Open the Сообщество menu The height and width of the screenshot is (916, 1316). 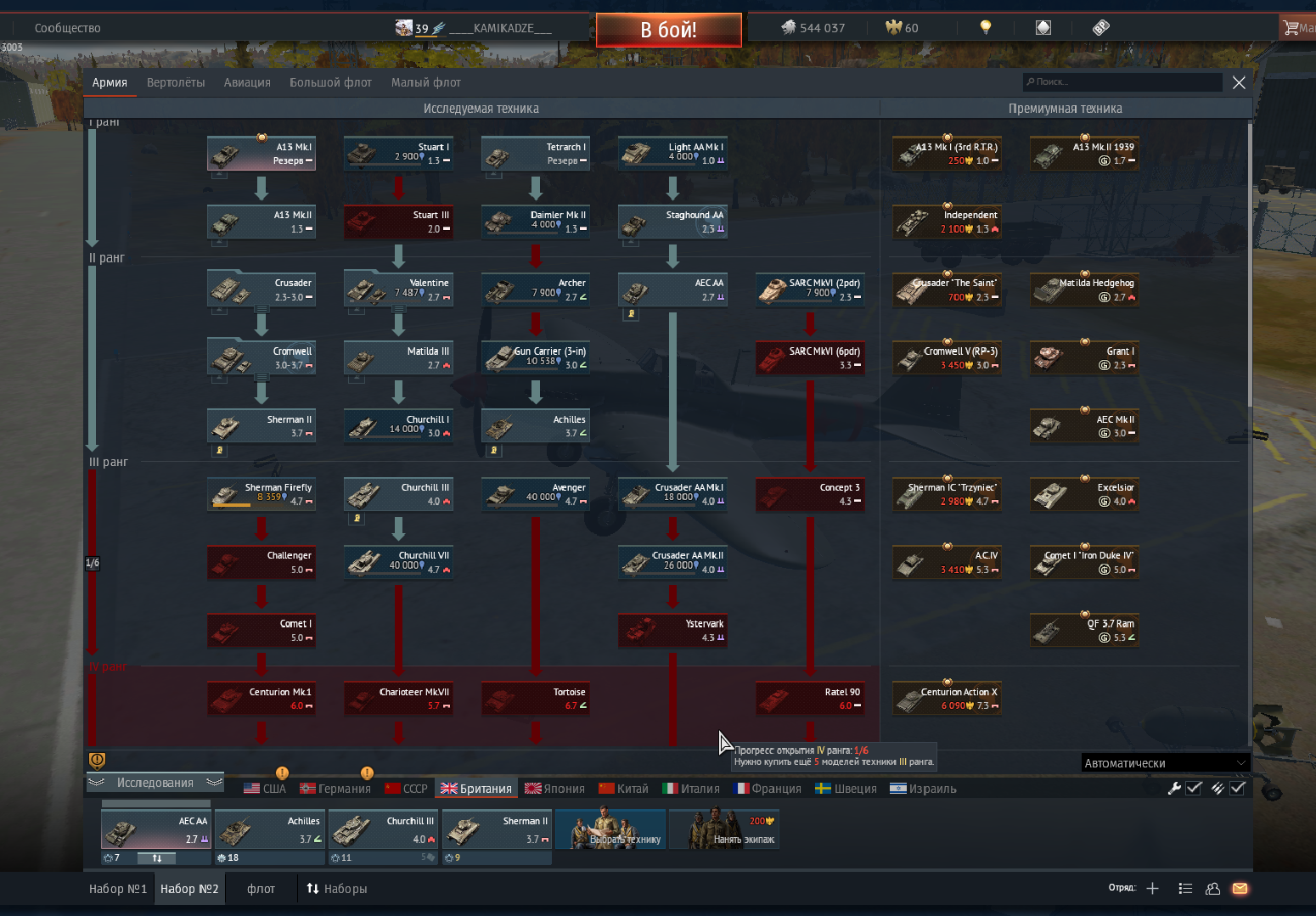coord(67,28)
